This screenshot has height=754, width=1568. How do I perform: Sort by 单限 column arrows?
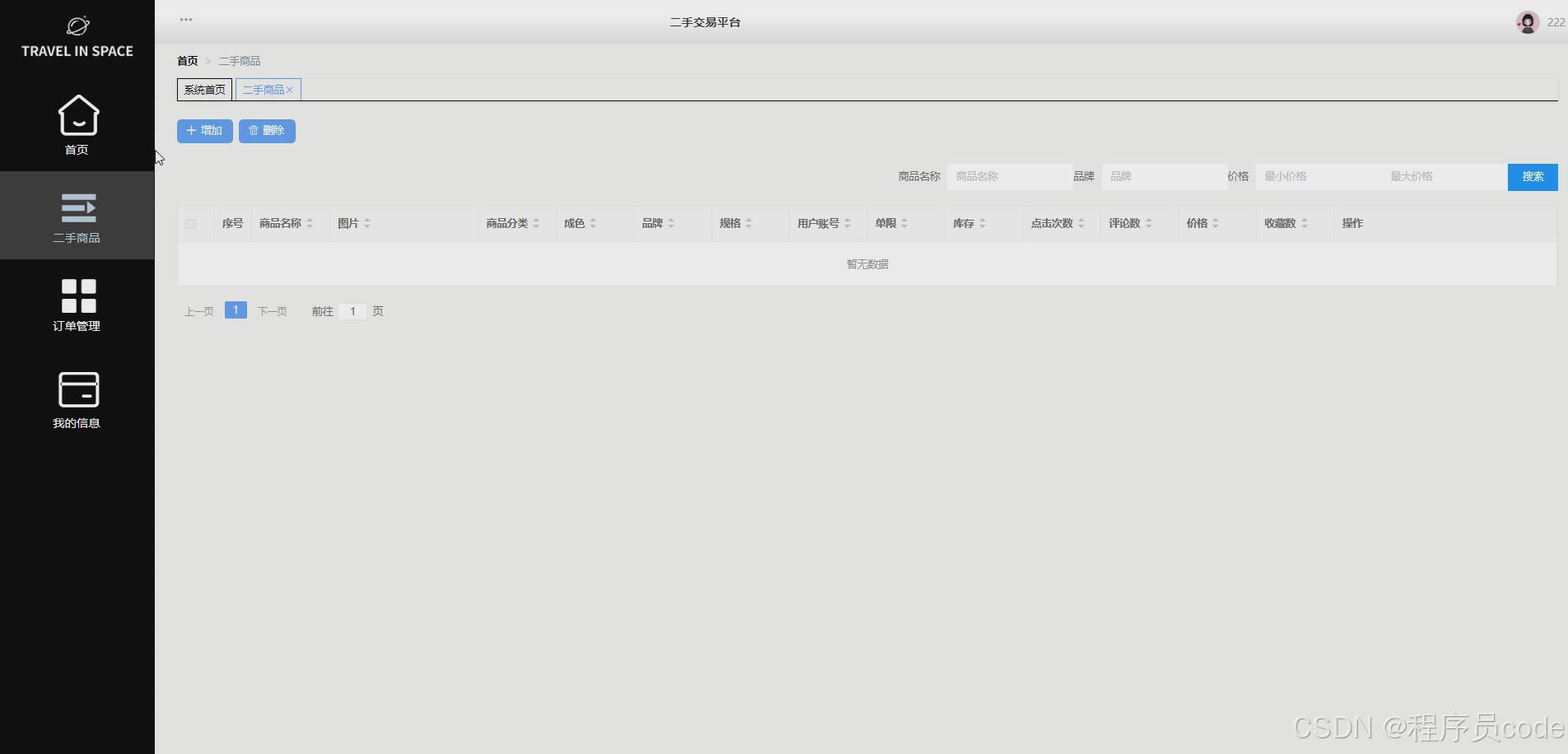(x=904, y=223)
